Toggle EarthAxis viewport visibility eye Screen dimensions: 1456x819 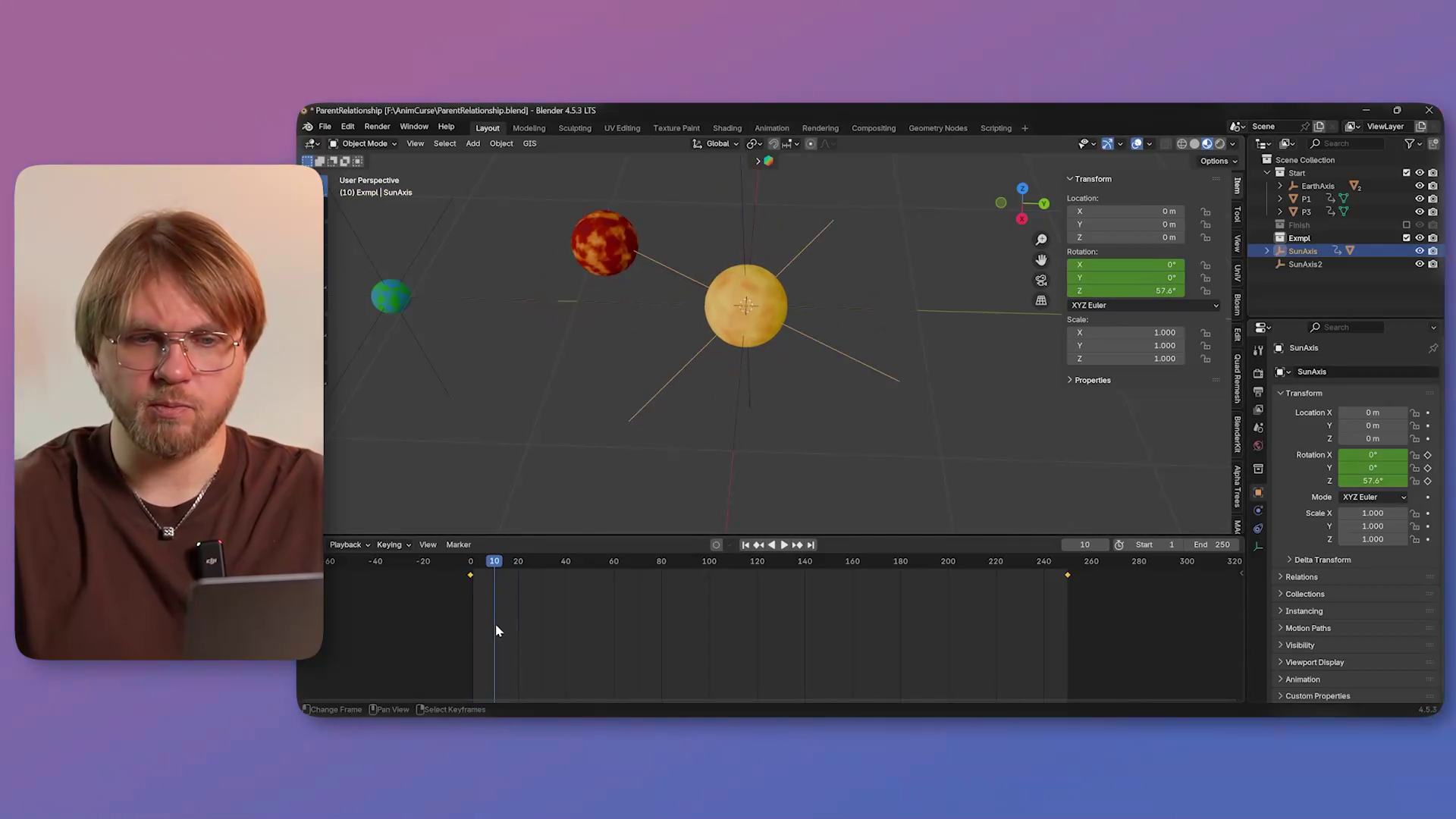(1420, 186)
